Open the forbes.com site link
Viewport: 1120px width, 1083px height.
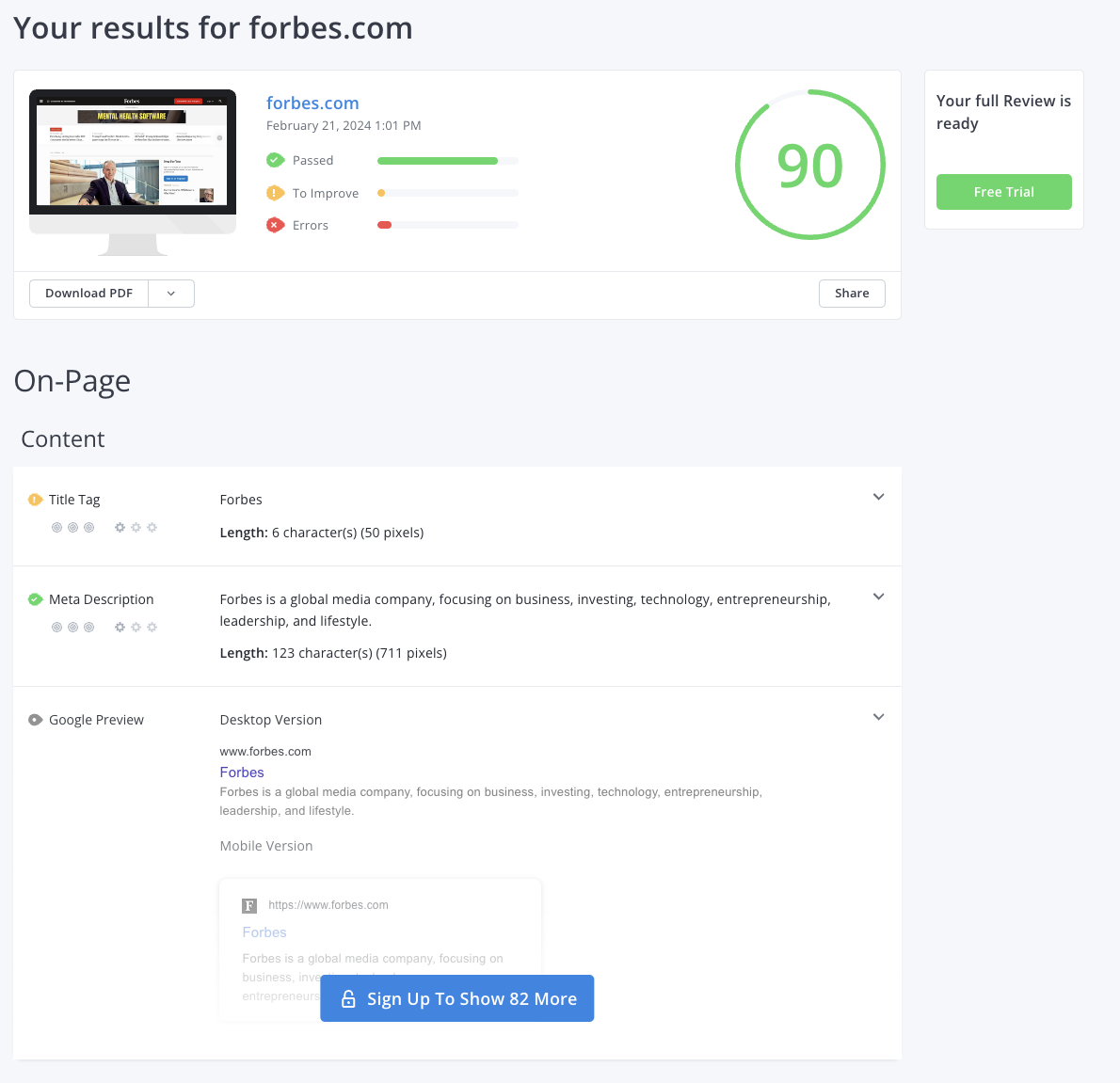point(312,103)
